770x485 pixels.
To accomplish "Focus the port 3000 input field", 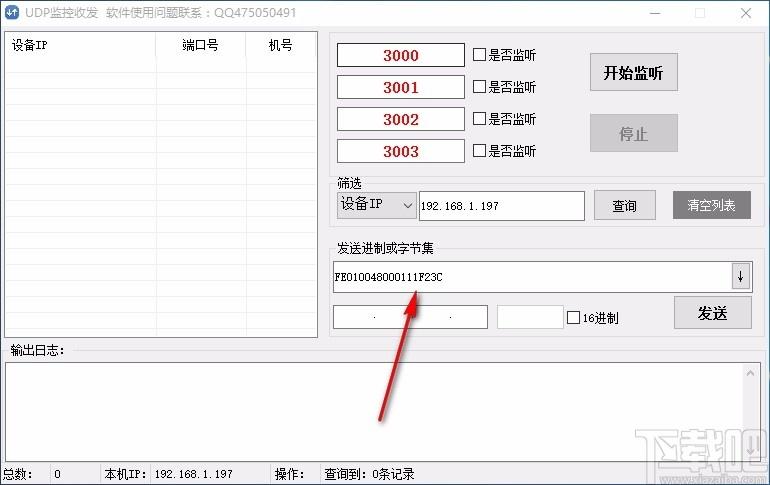I will [x=401, y=55].
